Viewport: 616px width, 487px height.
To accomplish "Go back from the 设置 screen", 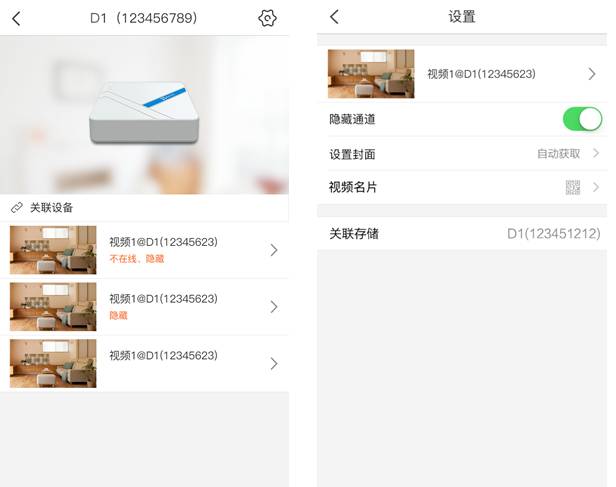I will point(334,17).
